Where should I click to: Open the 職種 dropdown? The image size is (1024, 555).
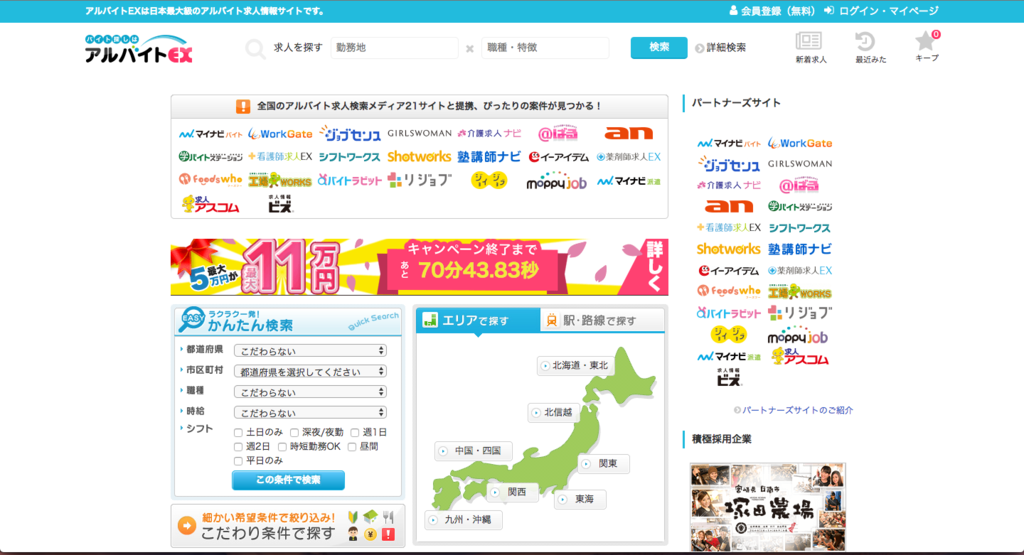310,392
